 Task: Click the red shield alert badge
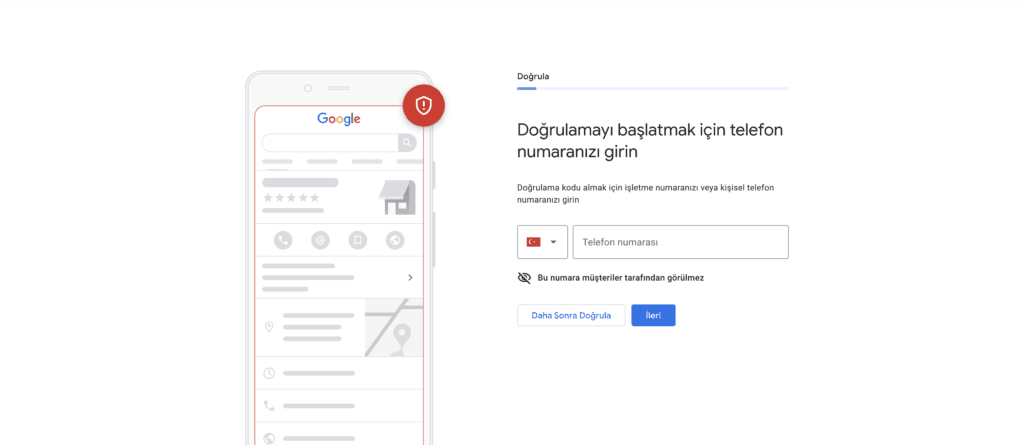[424, 105]
